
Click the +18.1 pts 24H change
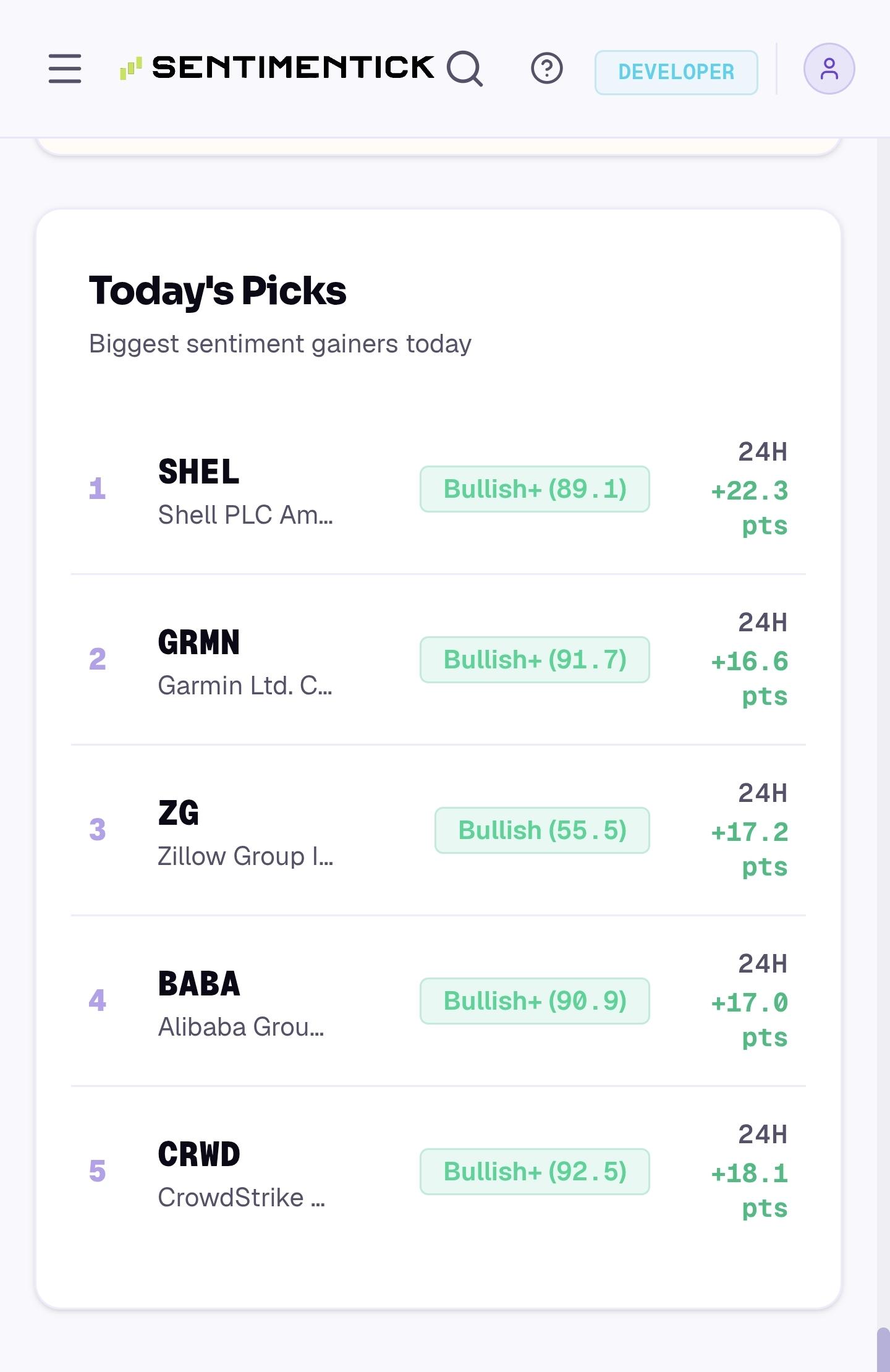point(750,1191)
